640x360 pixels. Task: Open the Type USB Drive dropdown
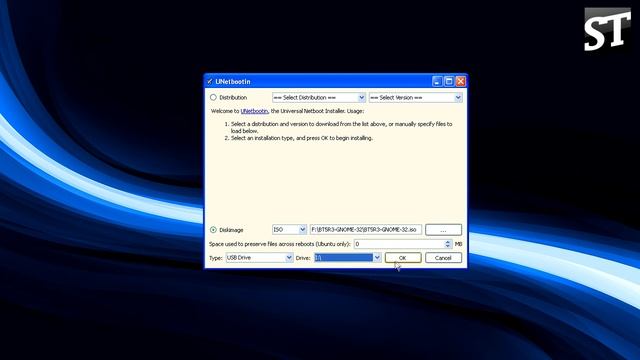(x=259, y=258)
